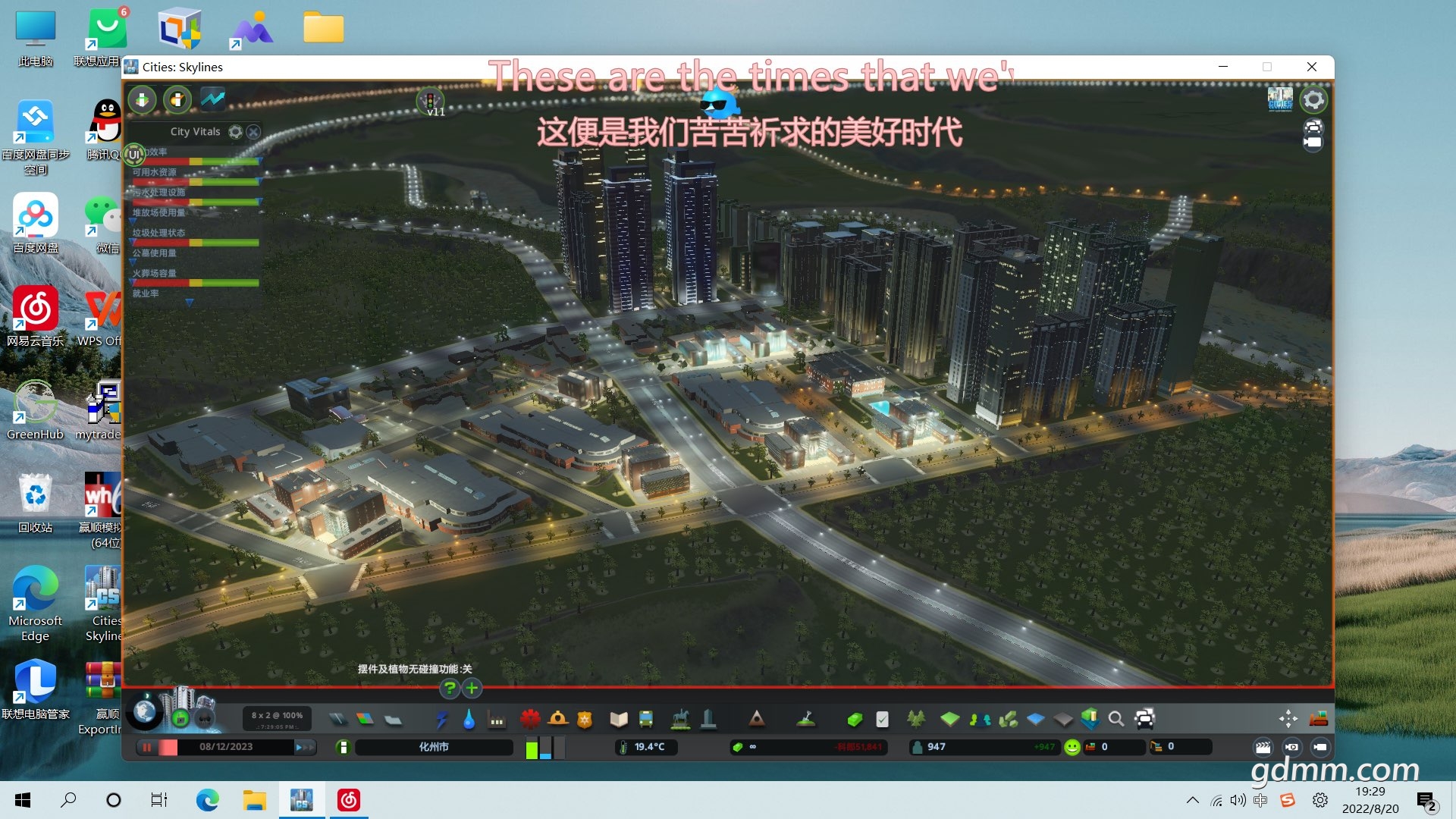Open the info views layered-arrow button
Viewport: 1456px width, 819px height.
(142, 99)
